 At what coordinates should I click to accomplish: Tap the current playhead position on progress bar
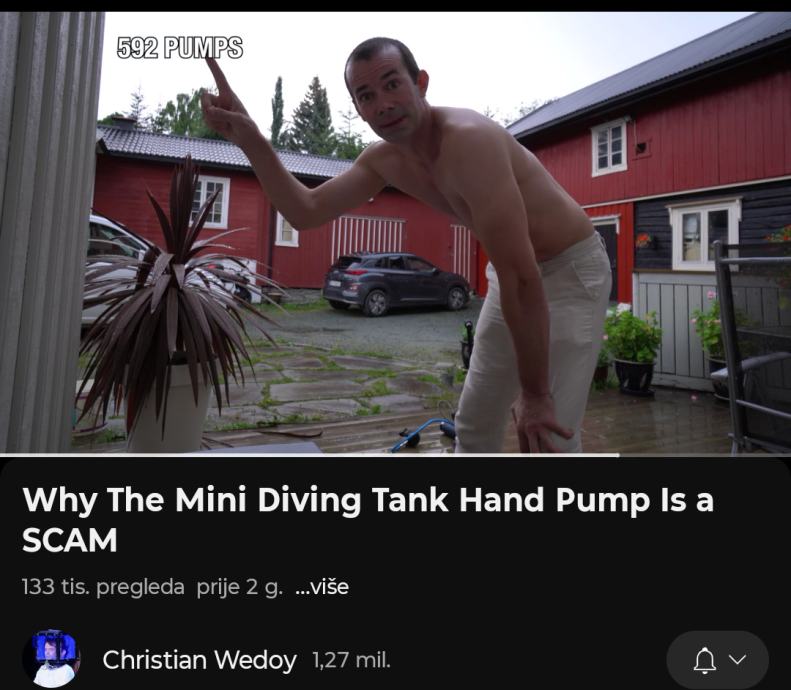619,455
